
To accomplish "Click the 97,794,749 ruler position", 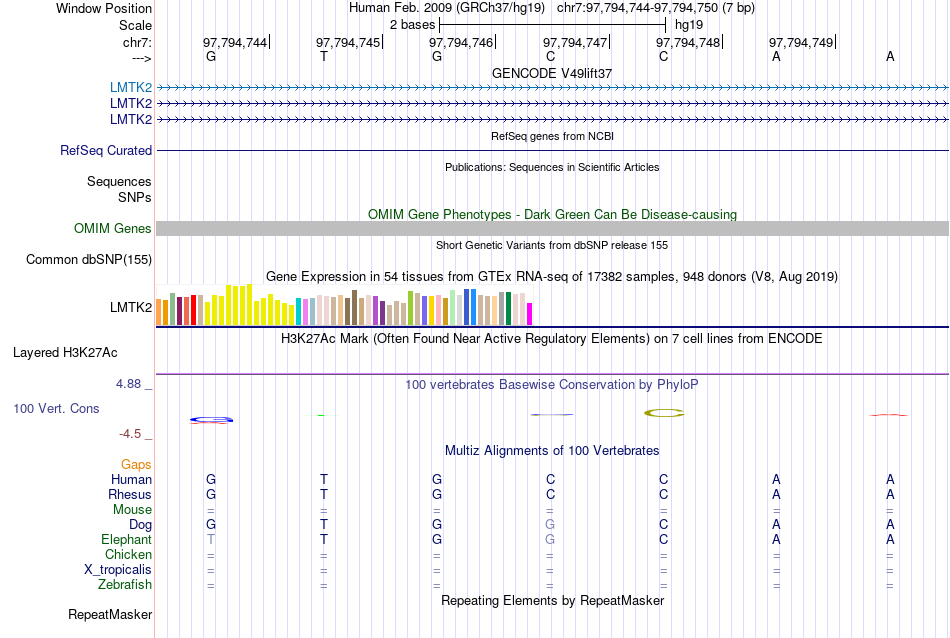I will [x=801, y=42].
